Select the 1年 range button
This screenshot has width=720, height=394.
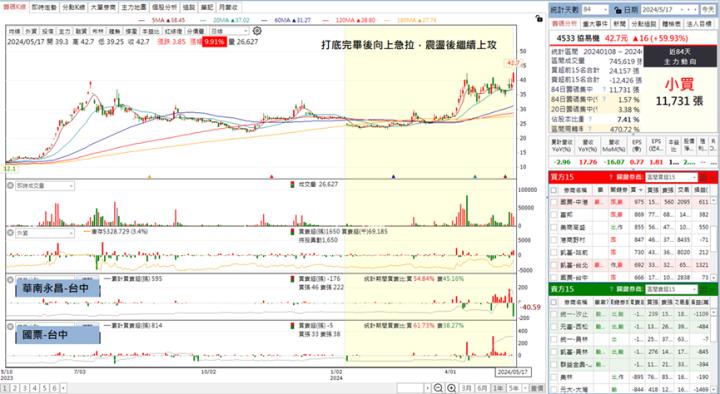(497, 388)
